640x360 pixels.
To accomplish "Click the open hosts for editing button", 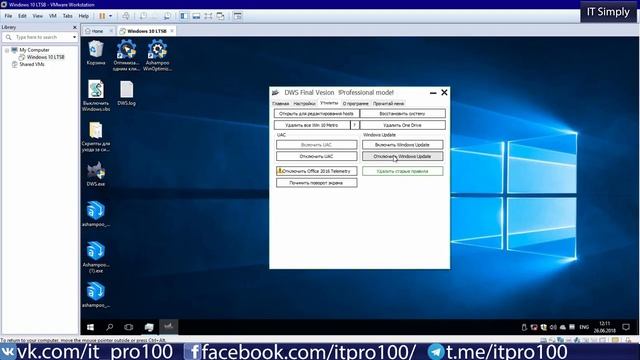I will 316,113.
